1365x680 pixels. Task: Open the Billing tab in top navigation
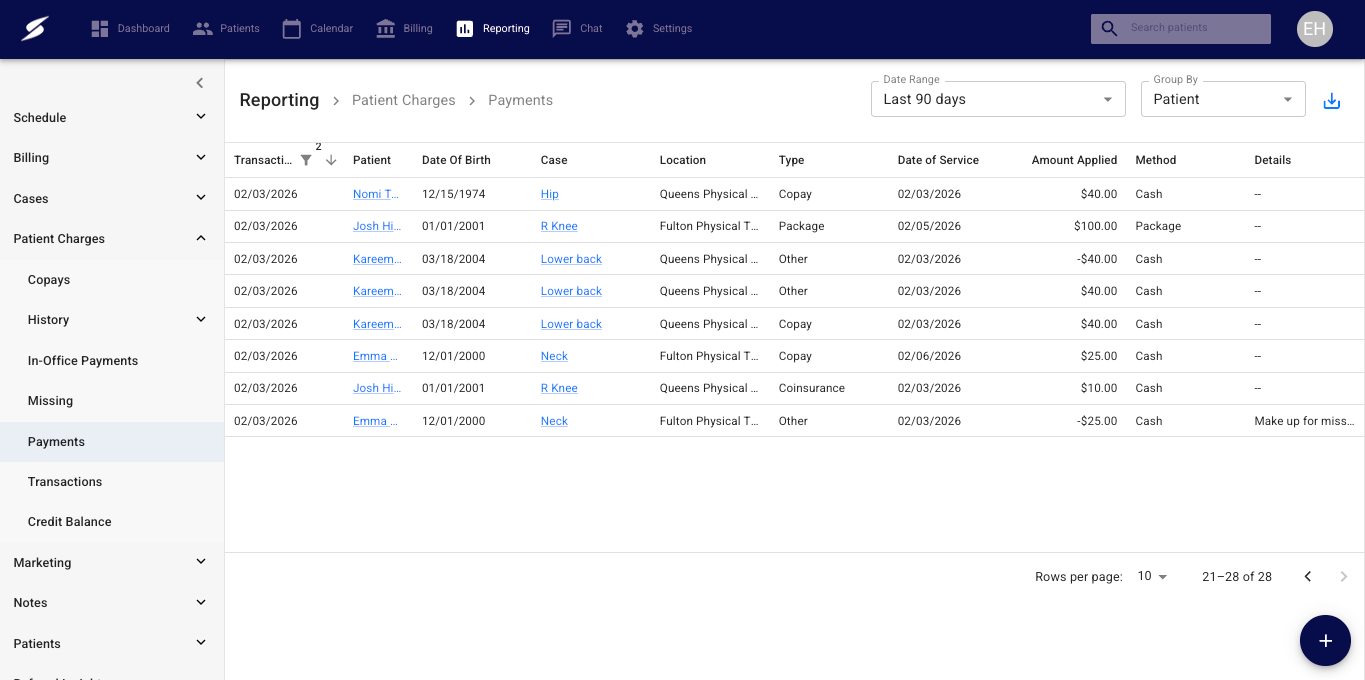click(x=404, y=29)
